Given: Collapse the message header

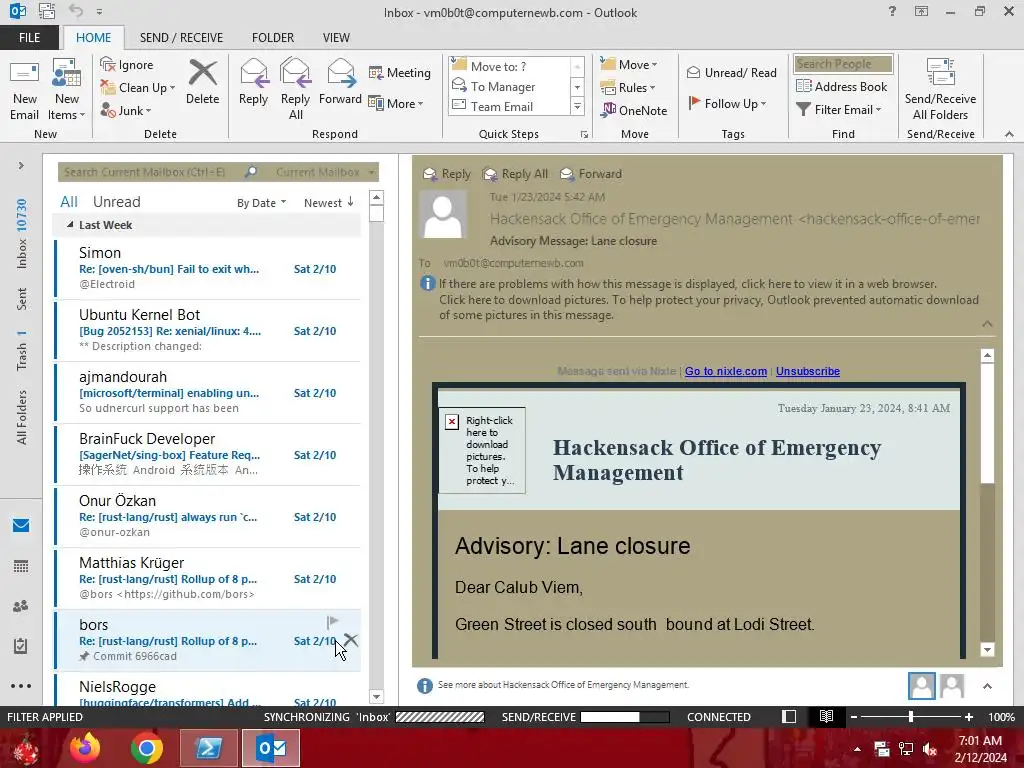Looking at the screenshot, I should coord(987,324).
